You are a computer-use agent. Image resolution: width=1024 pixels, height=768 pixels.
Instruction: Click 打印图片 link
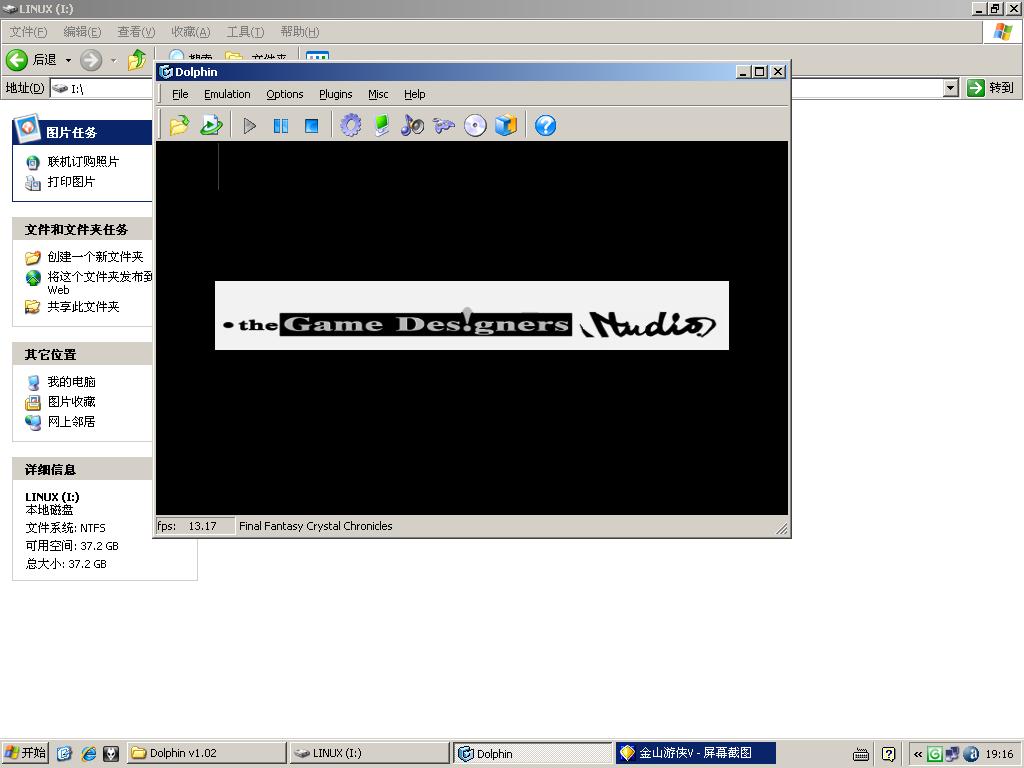[71, 182]
